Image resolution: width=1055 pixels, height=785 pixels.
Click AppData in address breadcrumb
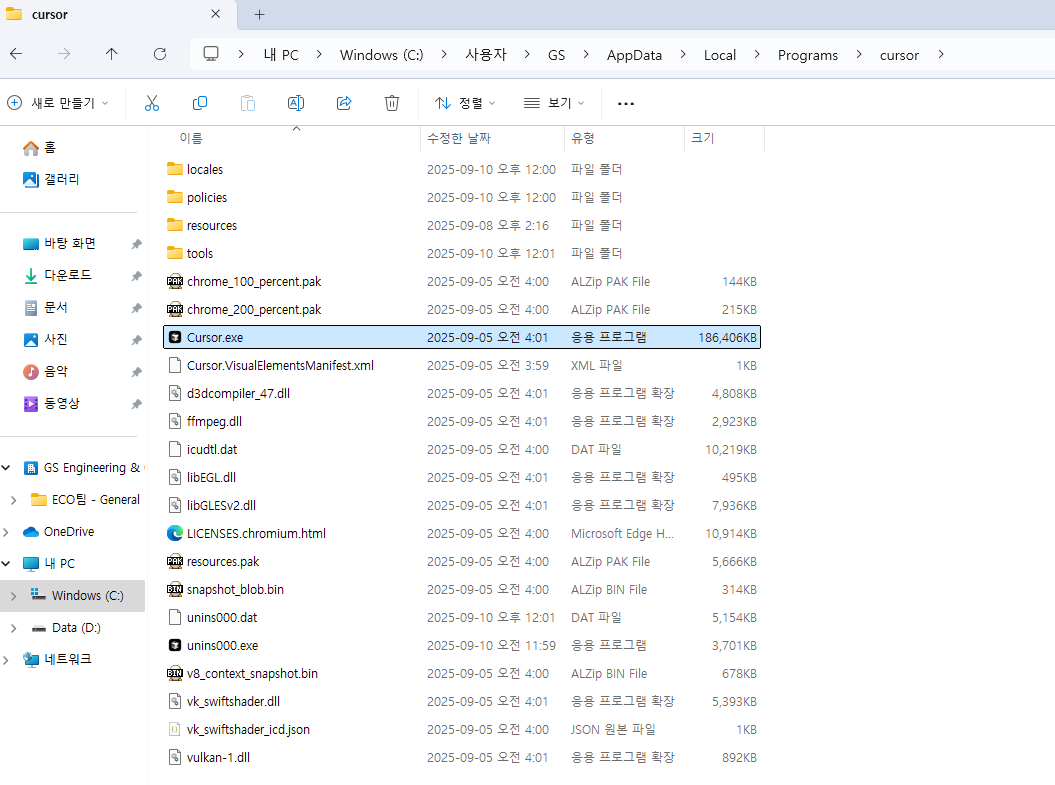(x=634, y=55)
